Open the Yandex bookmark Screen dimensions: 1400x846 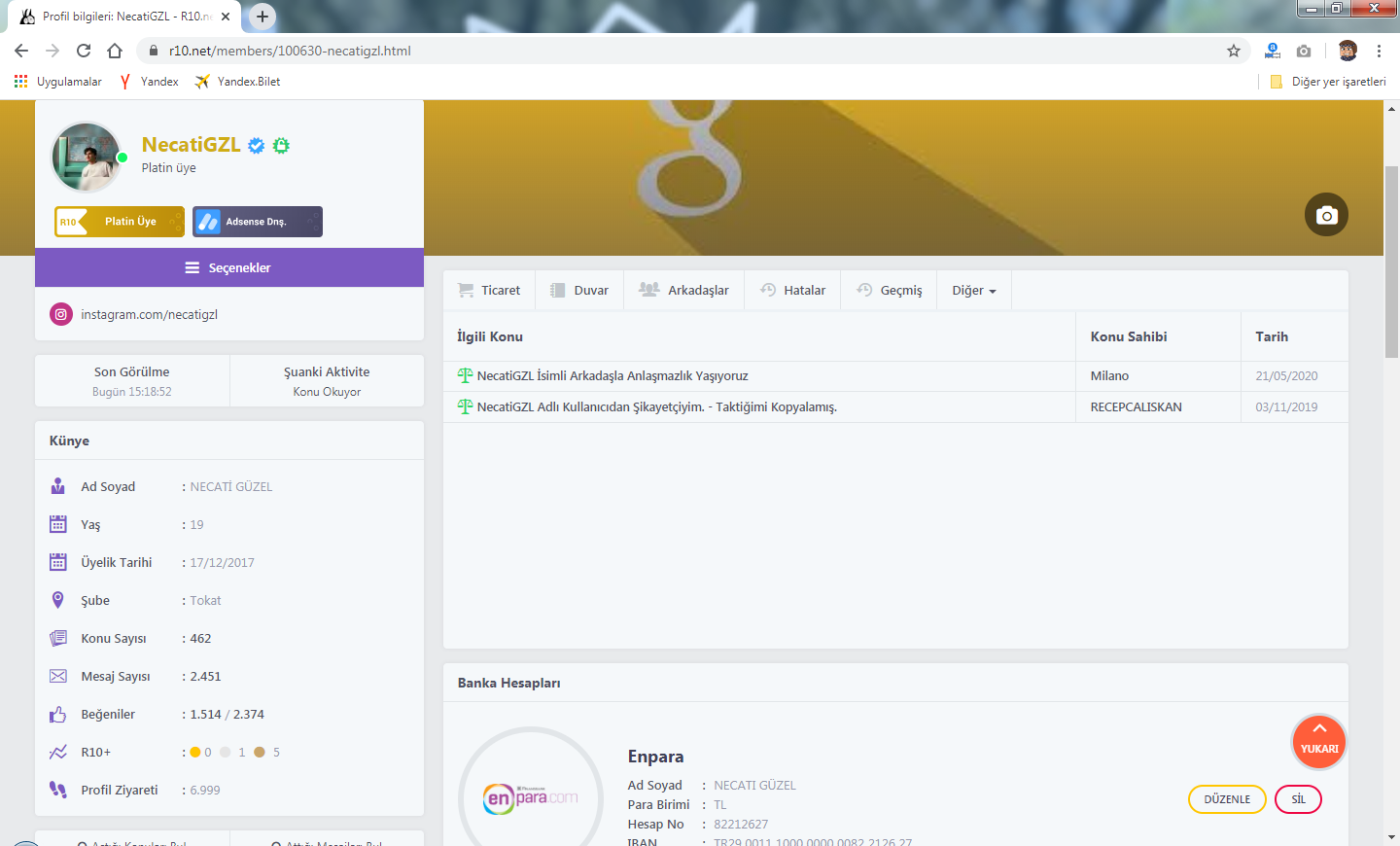(149, 82)
